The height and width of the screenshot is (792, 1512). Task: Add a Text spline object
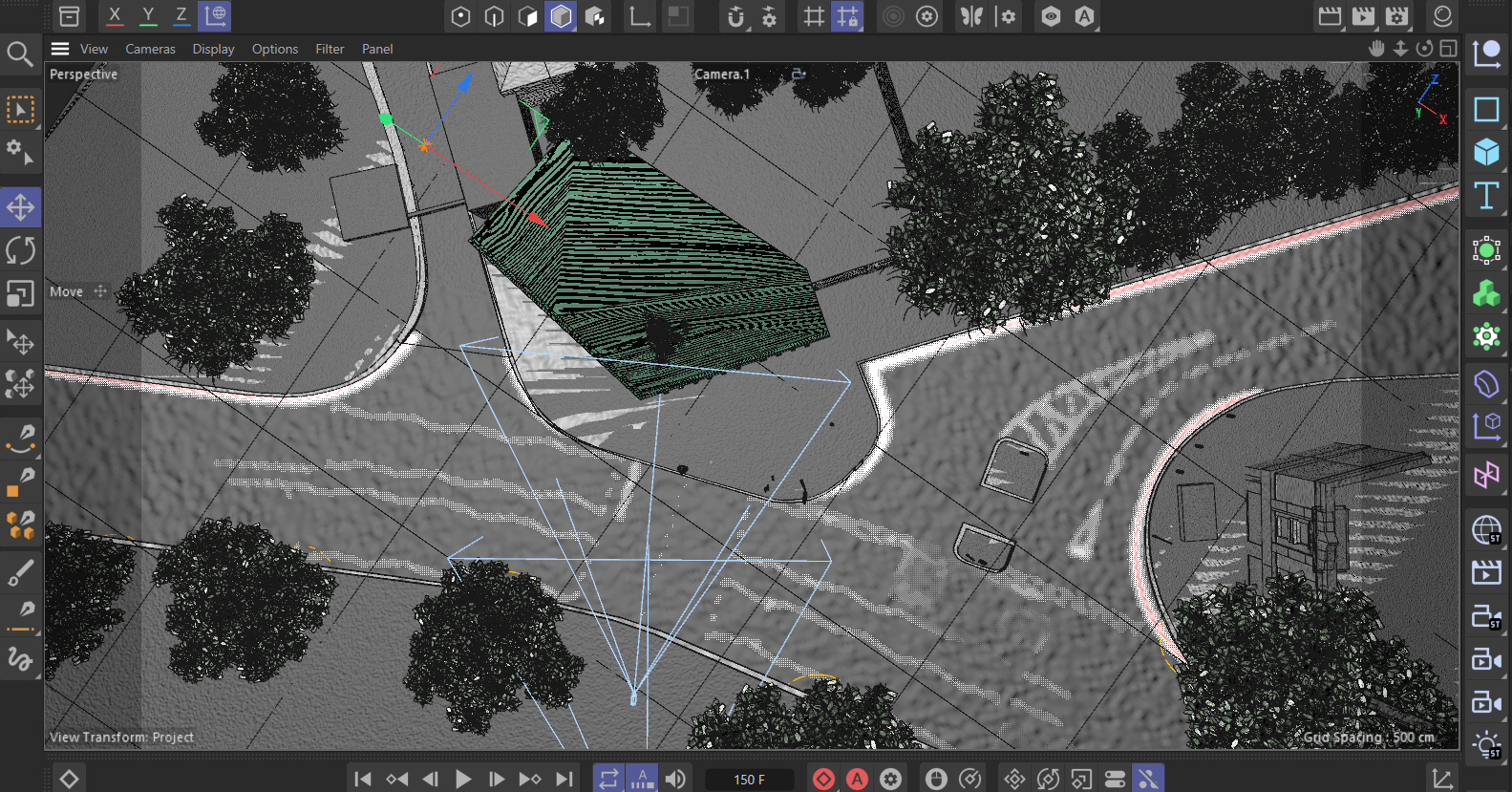click(x=1486, y=195)
